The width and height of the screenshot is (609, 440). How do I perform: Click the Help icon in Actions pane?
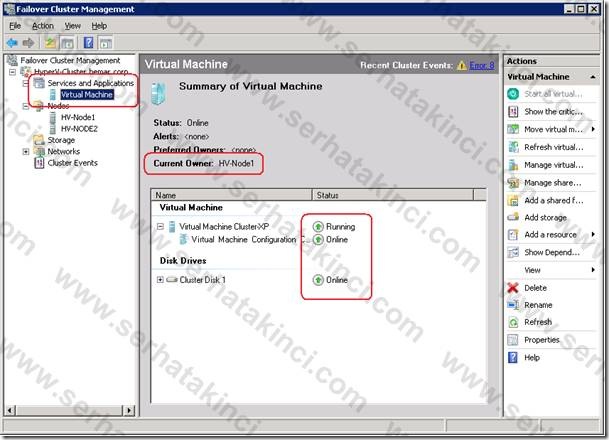click(513, 357)
